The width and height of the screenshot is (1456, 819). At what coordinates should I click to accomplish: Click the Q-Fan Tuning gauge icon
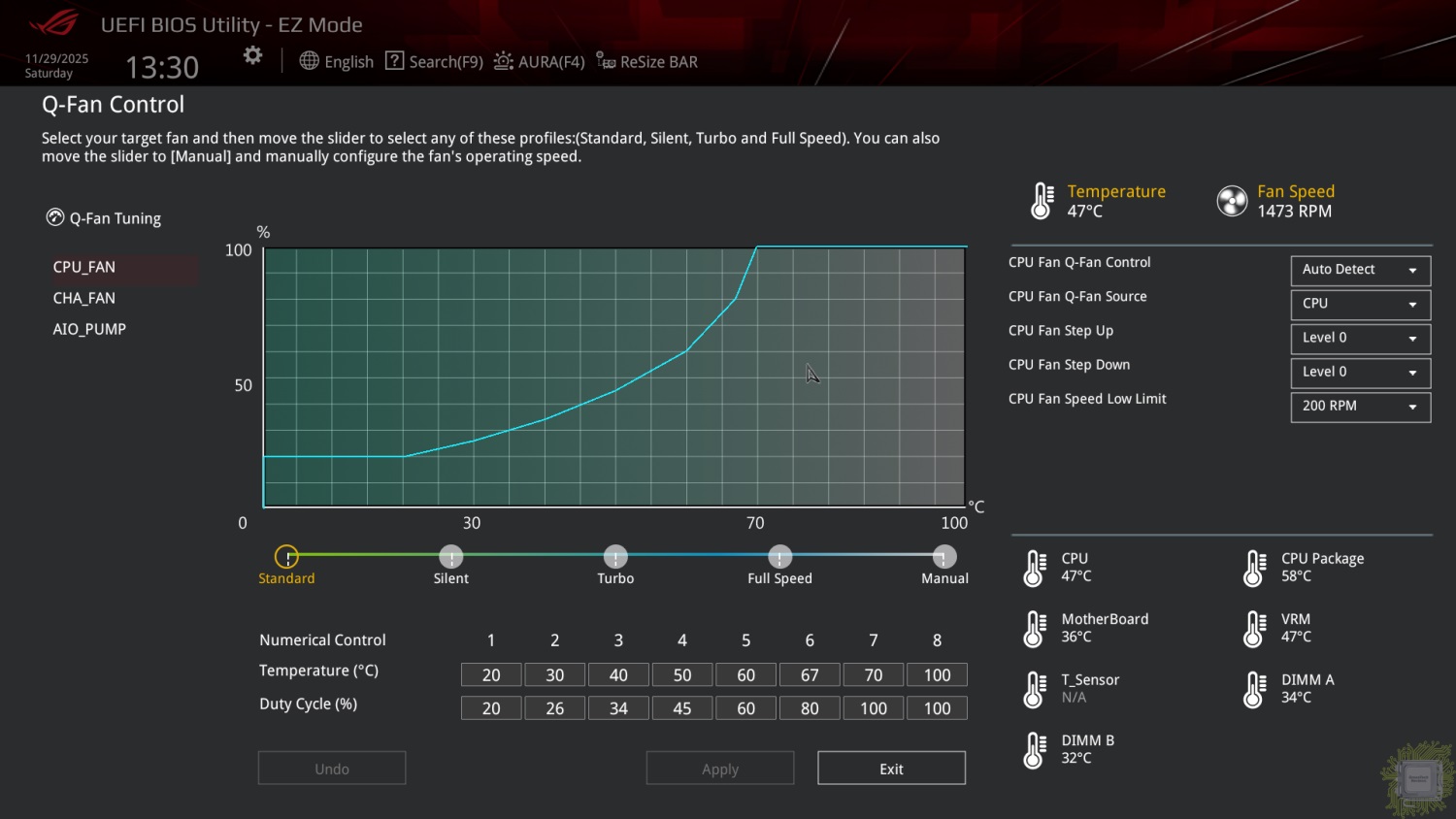click(55, 217)
